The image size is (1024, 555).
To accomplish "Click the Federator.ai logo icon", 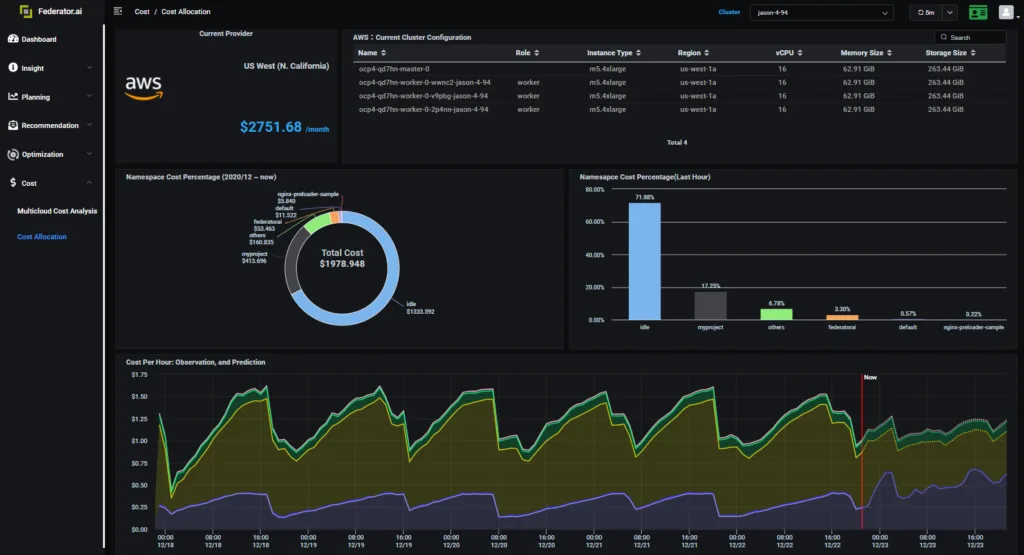I will point(25,11).
